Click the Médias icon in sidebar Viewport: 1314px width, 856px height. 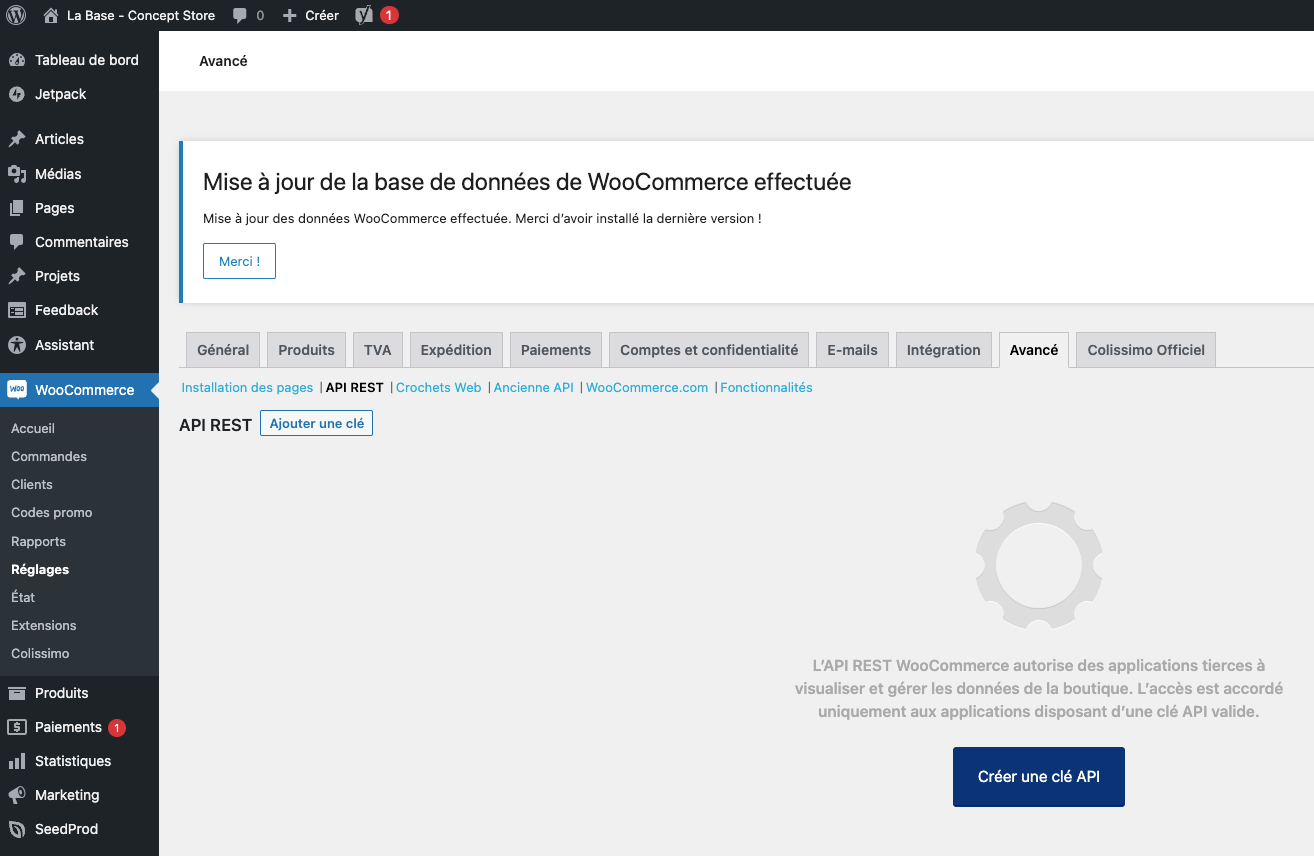[x=17, y=174]
